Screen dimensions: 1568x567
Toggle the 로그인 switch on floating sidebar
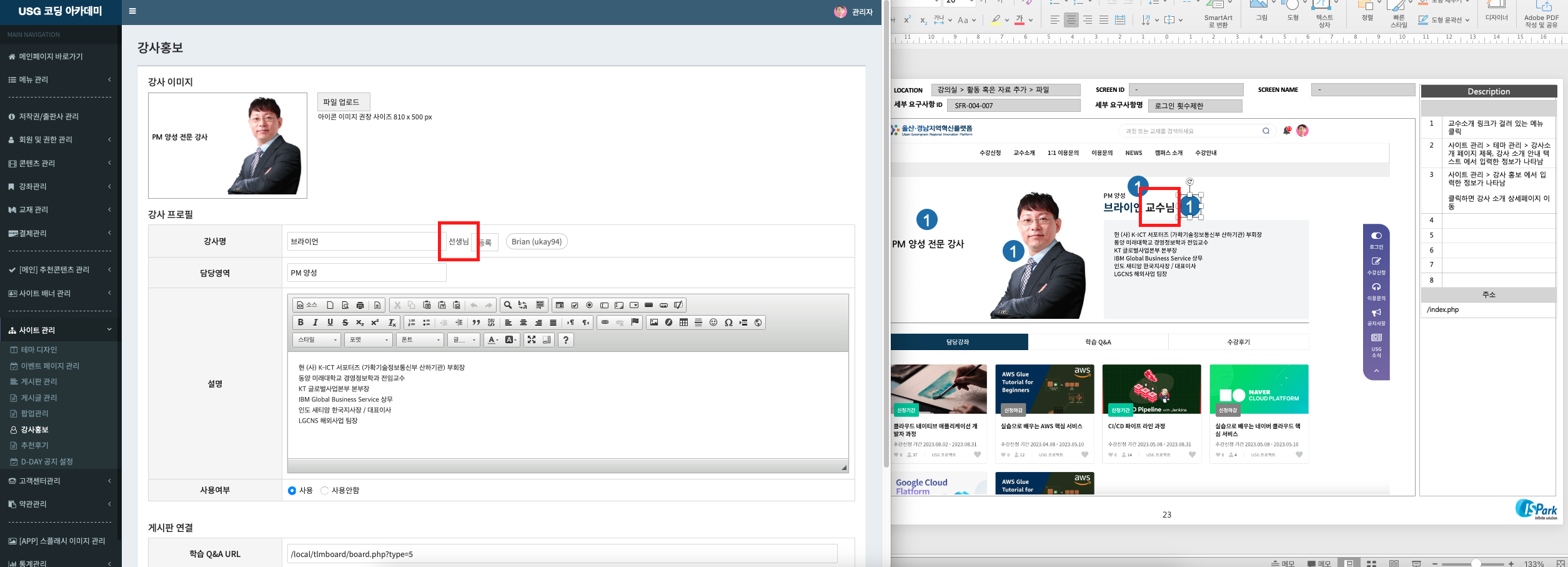click(1376, 236)
